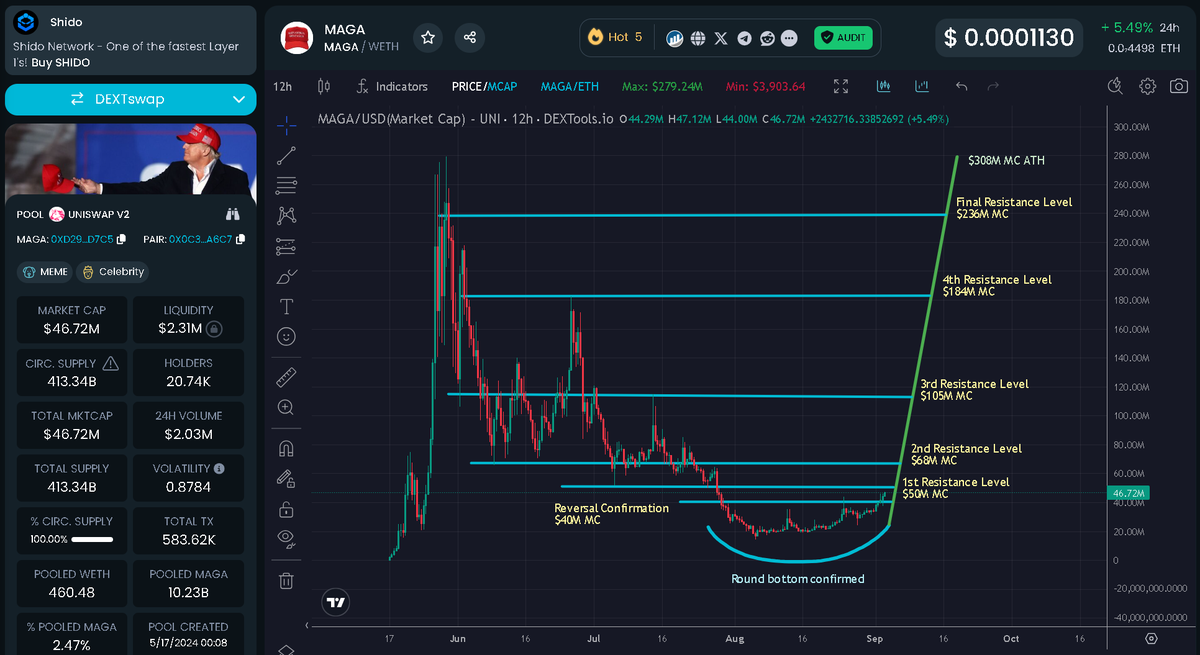This screenshot has width=1200, height=655.
Task: Select the trend line drawing tool
Action: click(x=287, y=155)
